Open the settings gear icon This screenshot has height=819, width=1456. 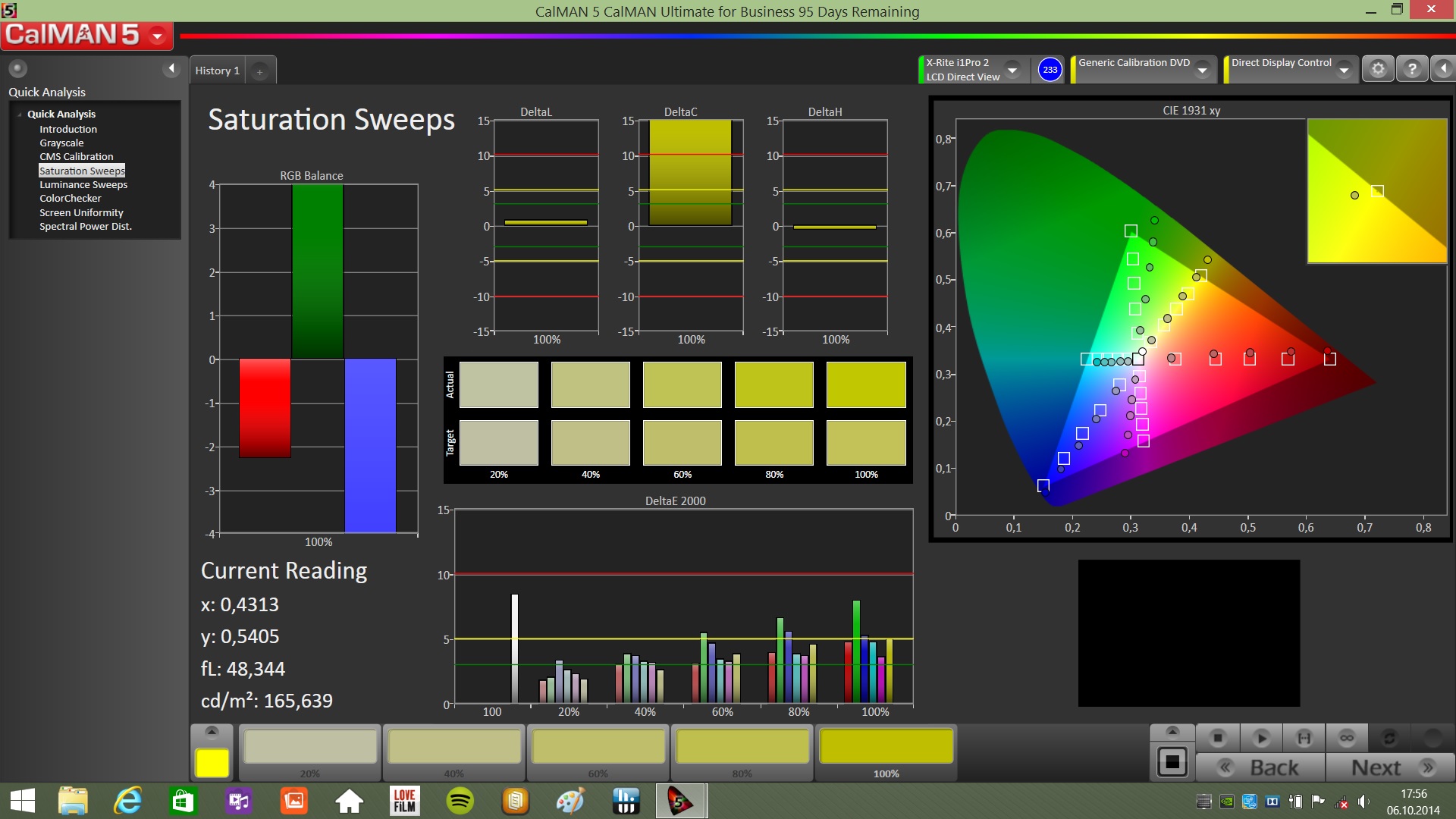pyautogui.click(x=1378, y=69)
